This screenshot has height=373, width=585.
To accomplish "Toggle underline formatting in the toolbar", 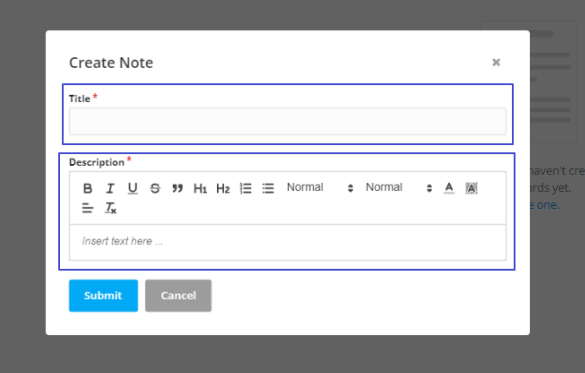I will click(132, 188).
